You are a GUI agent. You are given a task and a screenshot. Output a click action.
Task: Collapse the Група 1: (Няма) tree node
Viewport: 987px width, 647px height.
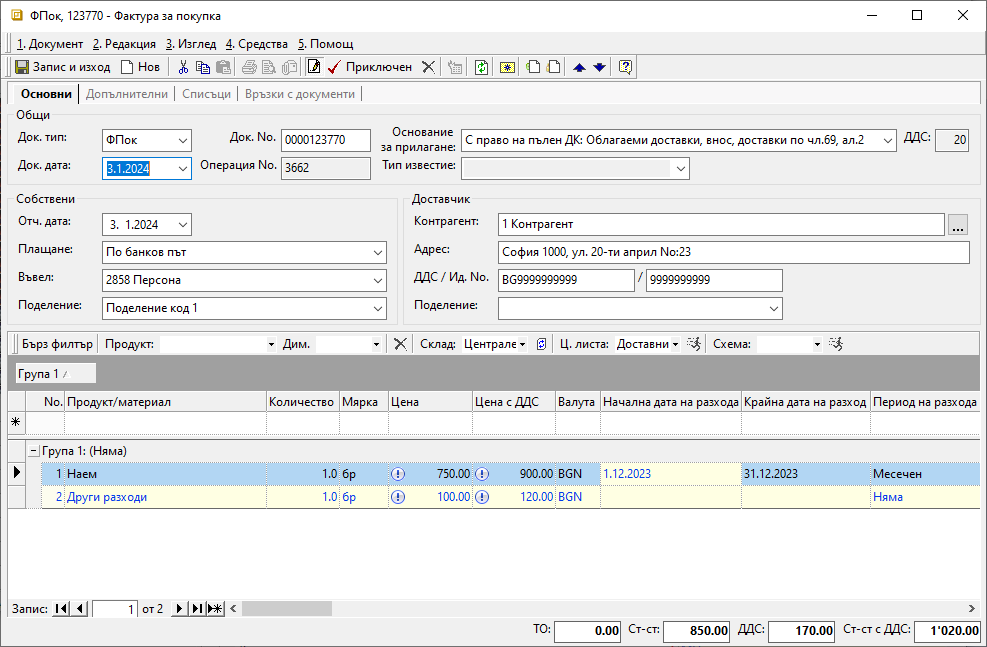[33, 451]
